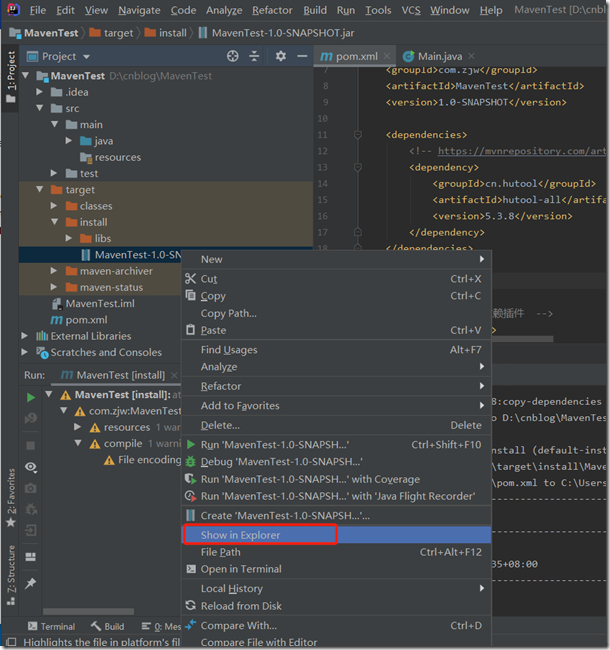Click the debug bug icon in Run sidebar

[31, 509]
